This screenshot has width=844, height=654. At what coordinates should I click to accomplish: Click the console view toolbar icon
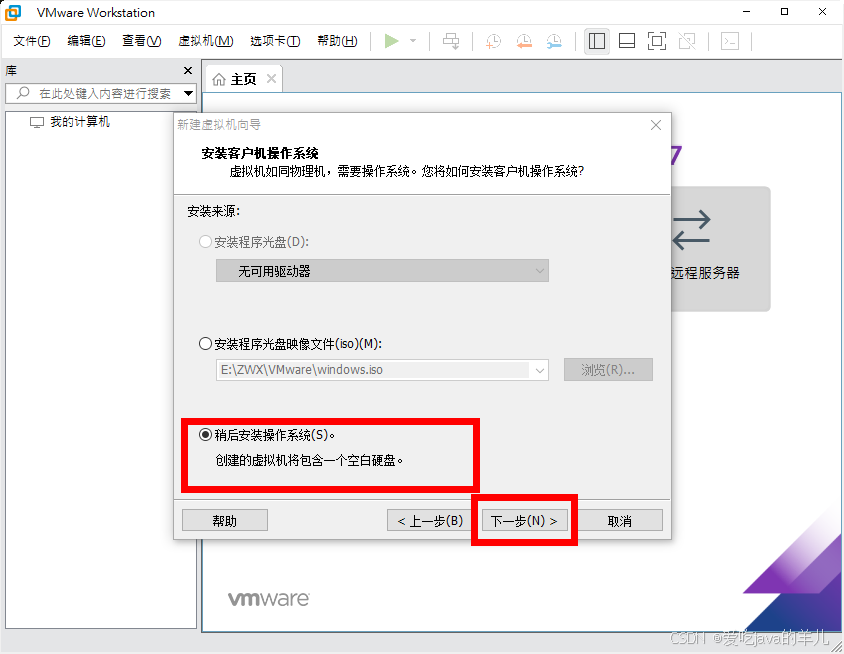[x=729, y=41]
